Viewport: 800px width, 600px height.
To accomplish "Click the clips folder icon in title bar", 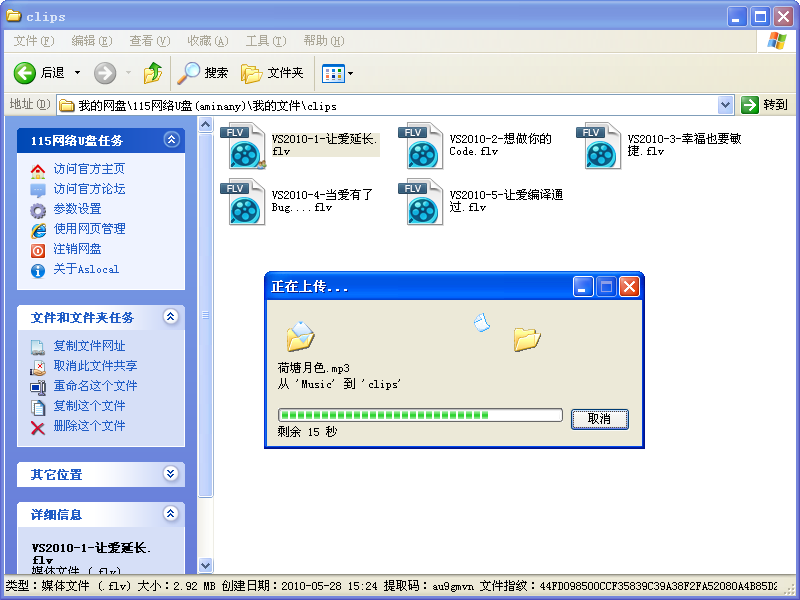I will (14, 16).
